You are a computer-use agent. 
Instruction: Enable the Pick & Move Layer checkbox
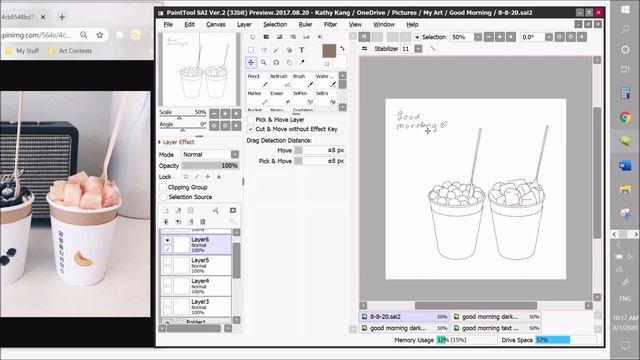point(251,120)
